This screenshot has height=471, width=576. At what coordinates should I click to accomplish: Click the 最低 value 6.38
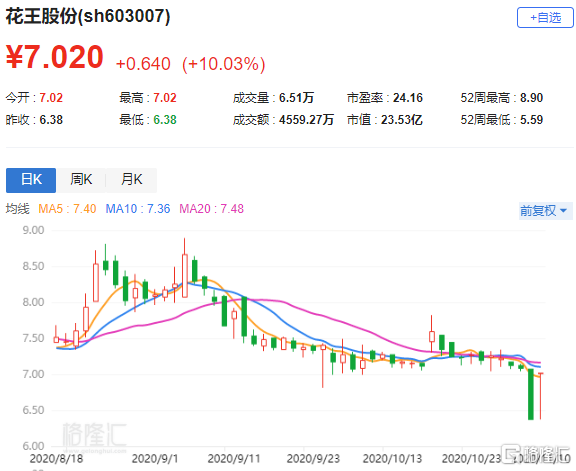click(165, 120)
